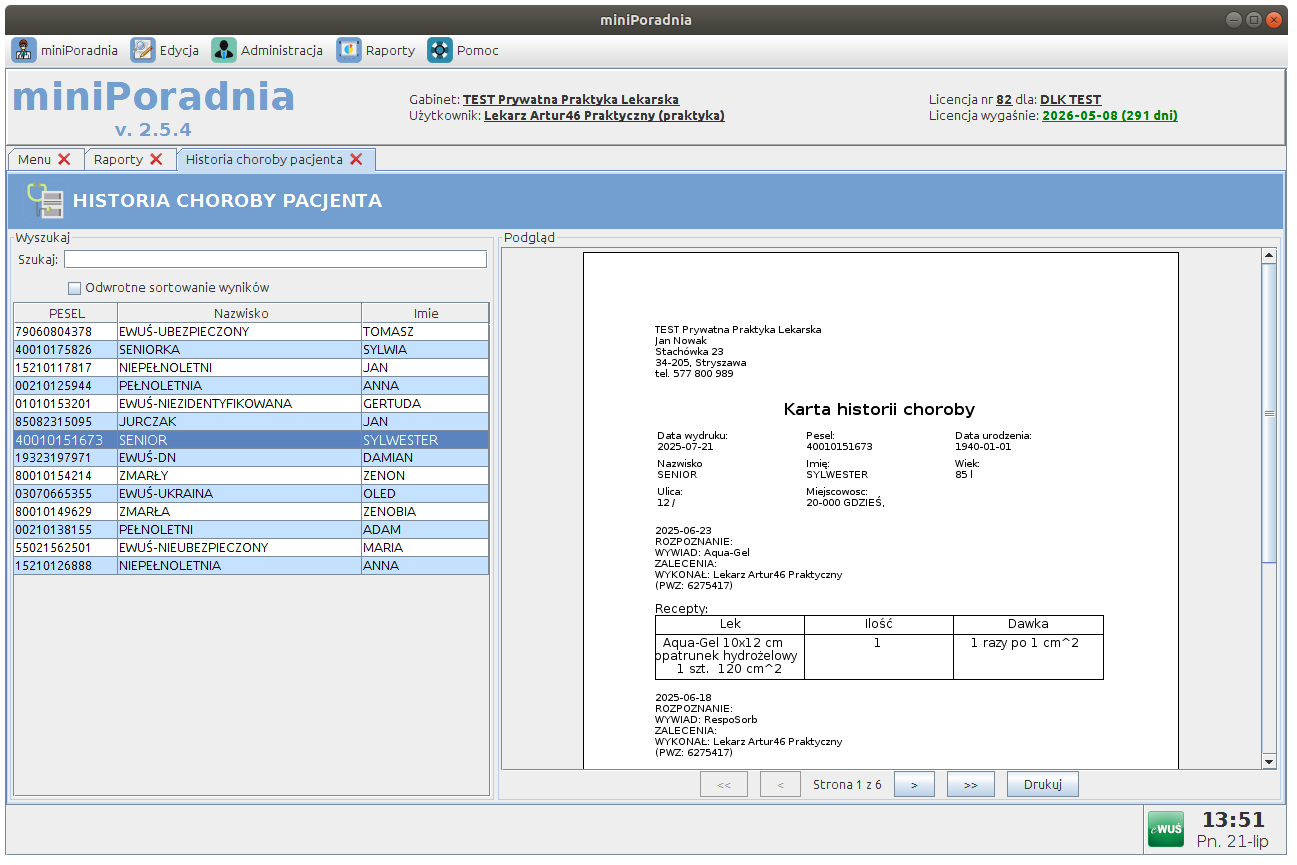Screen dimensions: 1297x865
Task: Click the Raporty chart icon
Action: pos(349,50)
